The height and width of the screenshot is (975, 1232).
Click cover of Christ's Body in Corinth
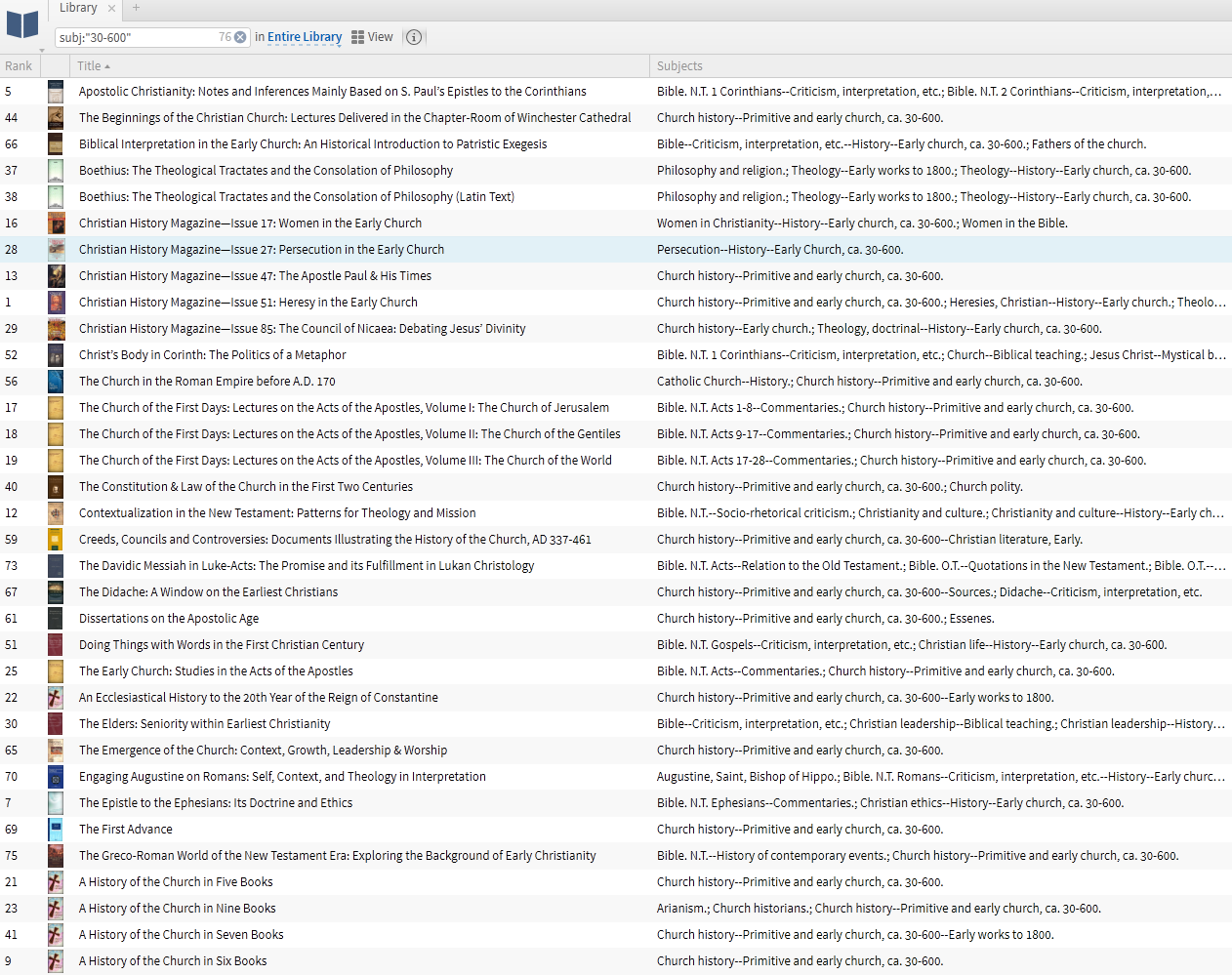[56, 355]
